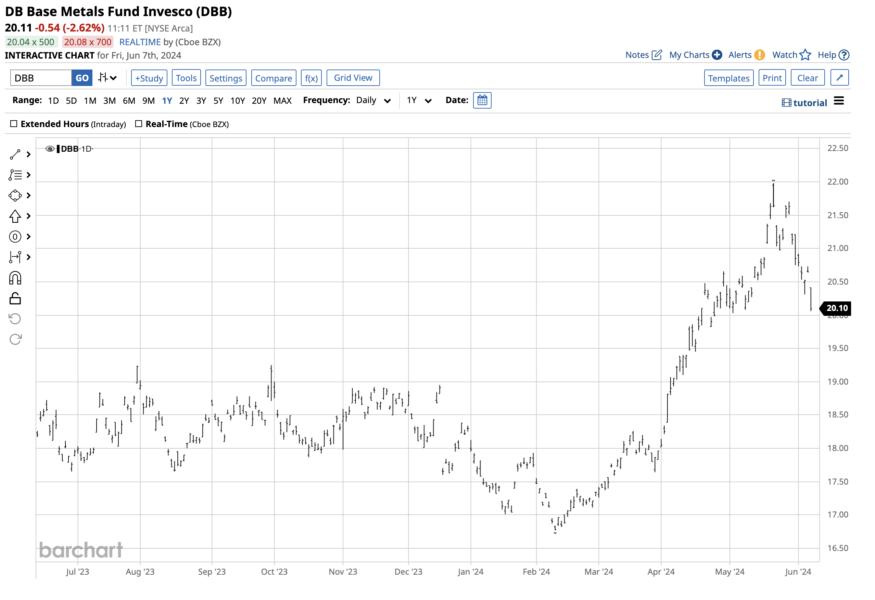The height and width of the screenshot is (600, 875).
Task: Click the Notes edit icon
Action: [657, 55]
